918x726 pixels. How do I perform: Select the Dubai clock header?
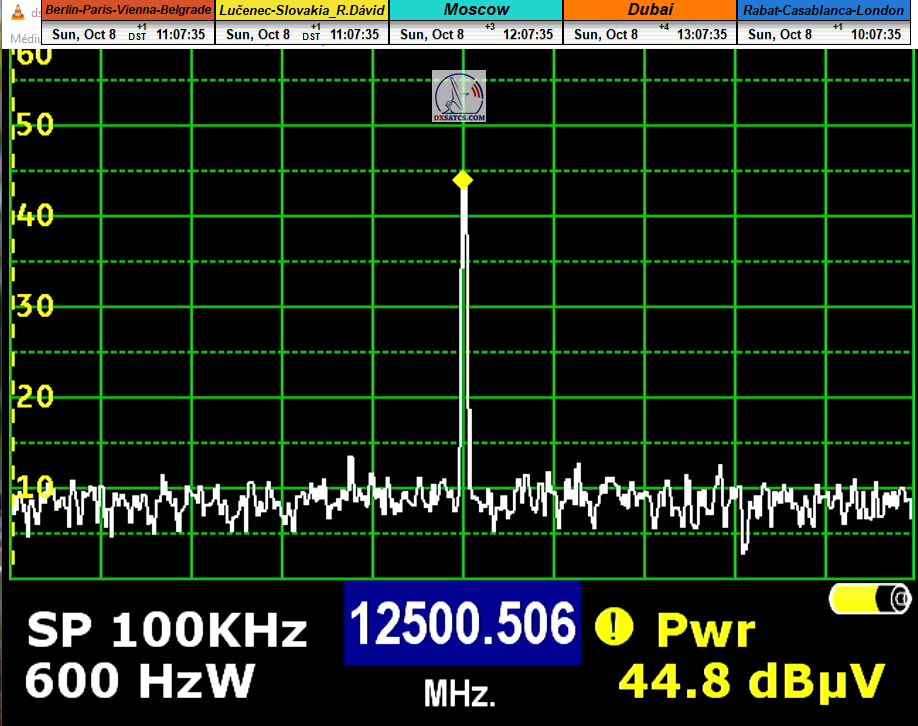coord(650,10)
